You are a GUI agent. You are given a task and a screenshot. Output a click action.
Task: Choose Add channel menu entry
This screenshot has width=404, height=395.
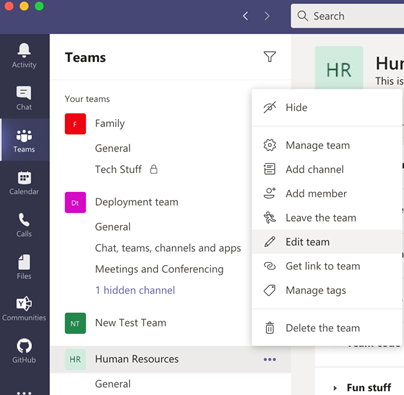327,169
